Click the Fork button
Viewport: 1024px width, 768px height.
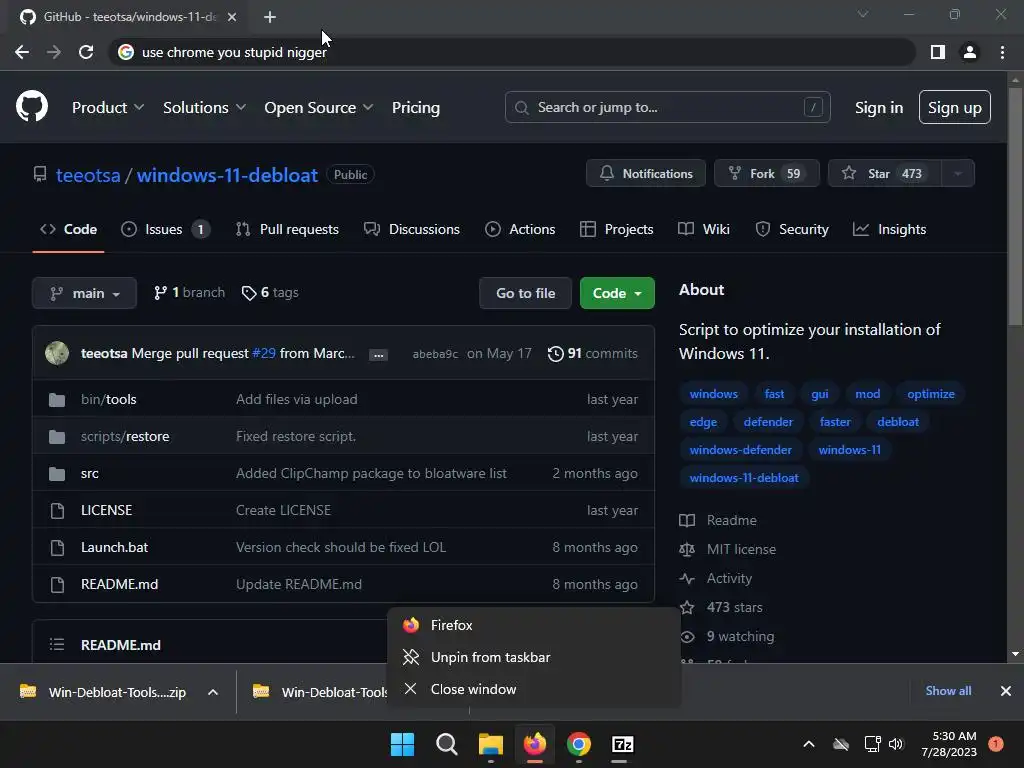[x=767, y=174]
